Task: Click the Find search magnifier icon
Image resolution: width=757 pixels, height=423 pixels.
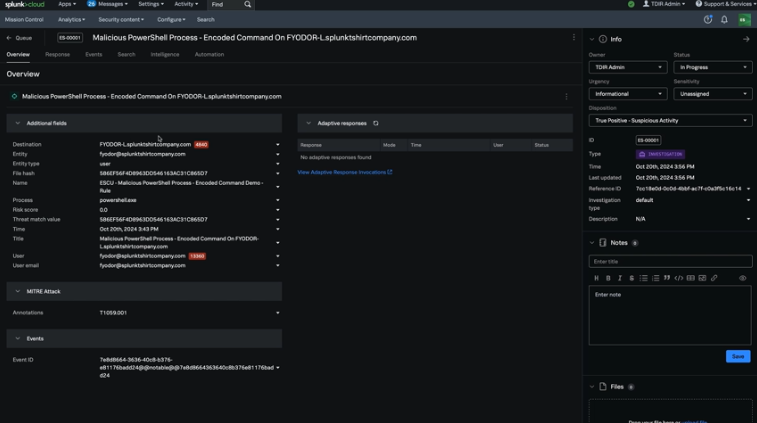Action: point(248,4)
